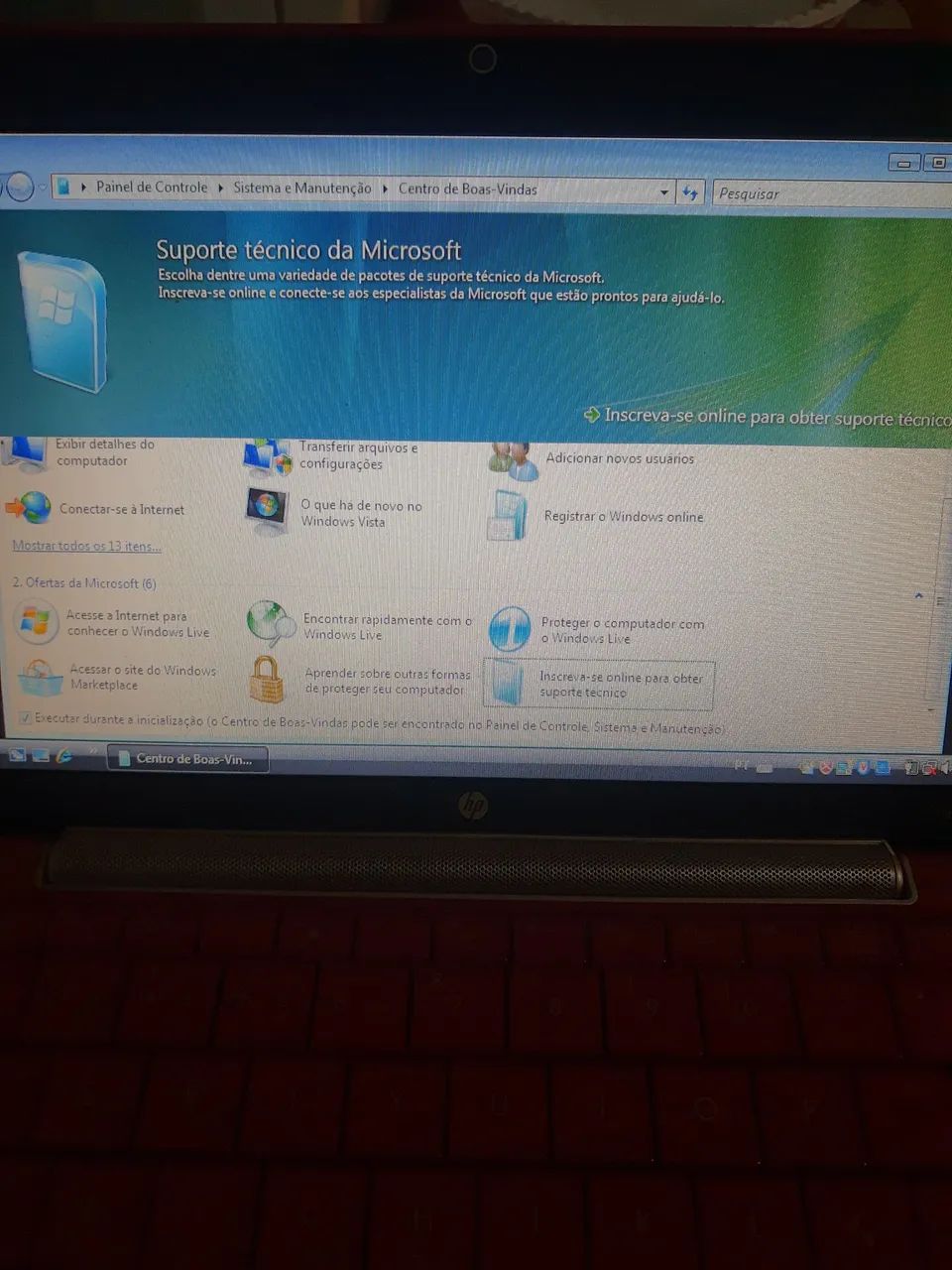Screen dimensions: 952x1270
Task: Select padlock 'Aprender sobre outras formas de proteger'
Action: tap(266, 680)
